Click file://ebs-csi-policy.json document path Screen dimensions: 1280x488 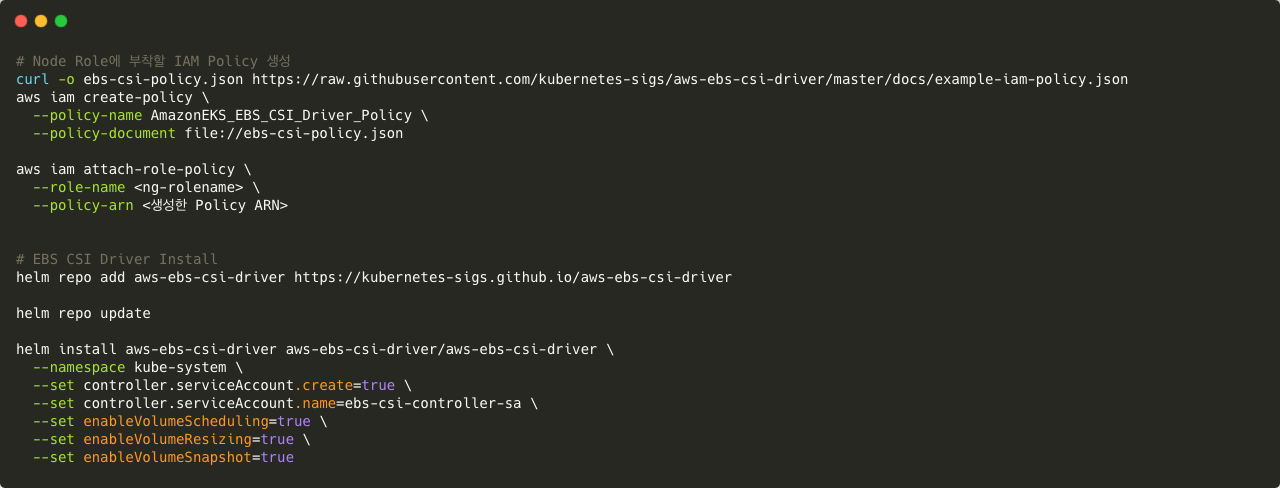pos(294,133)
